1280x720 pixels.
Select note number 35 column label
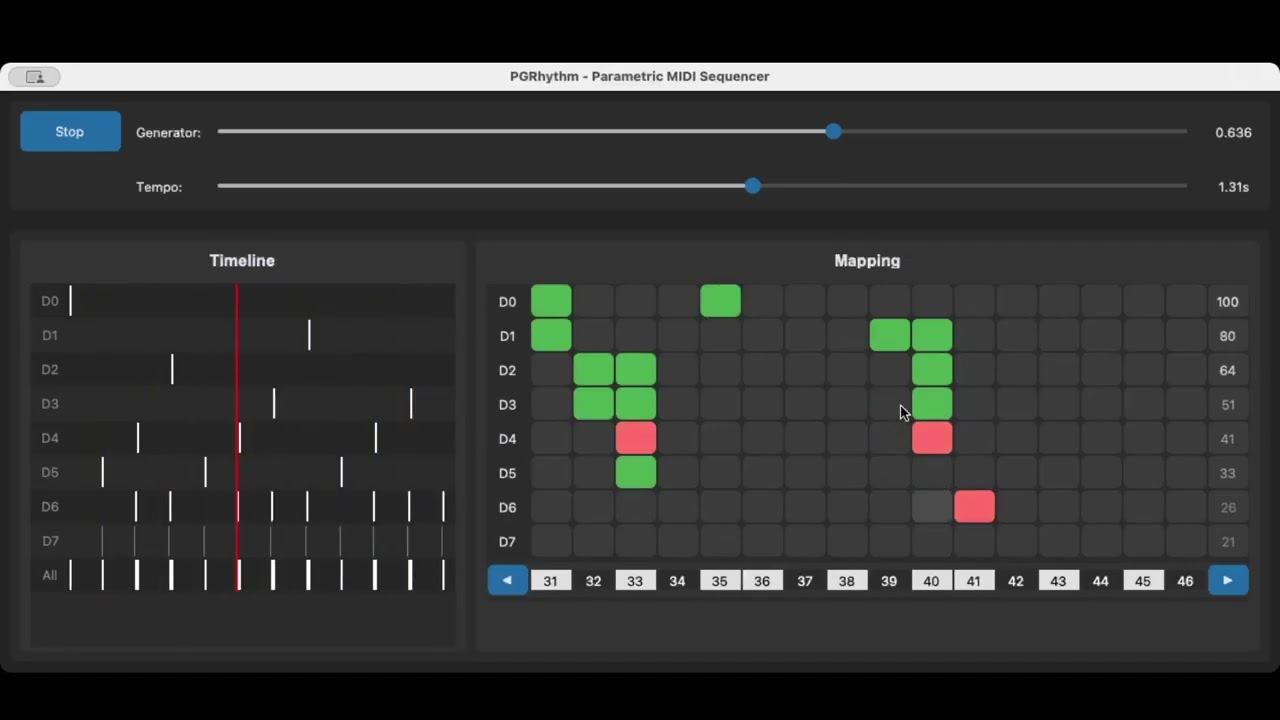pyautogui.click(x=720, y=581)
